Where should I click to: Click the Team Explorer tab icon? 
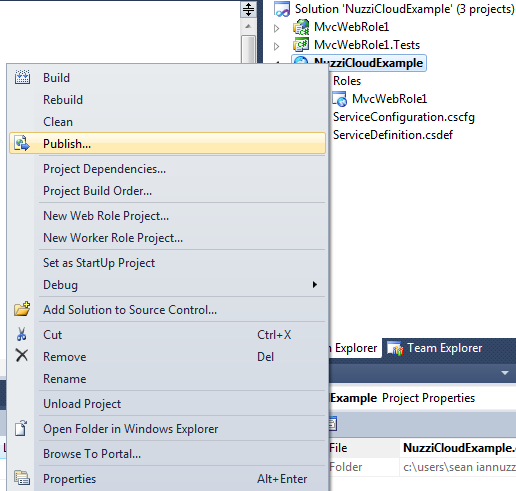tap(395, 348)
